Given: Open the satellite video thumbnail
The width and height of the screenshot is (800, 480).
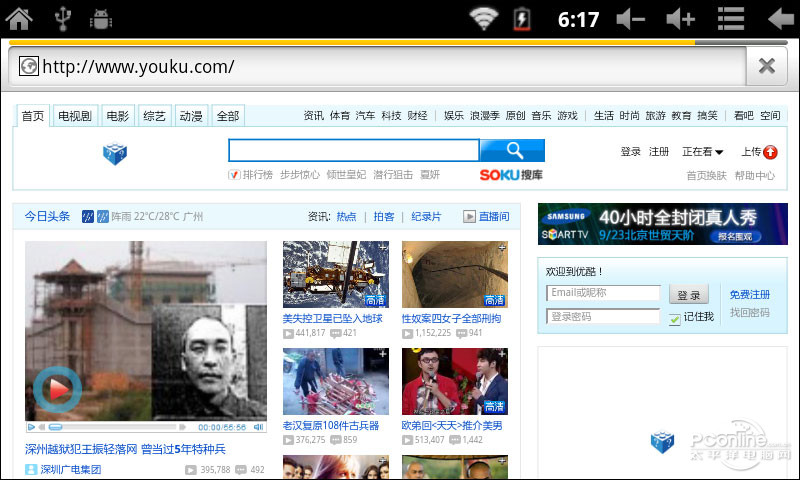Looking at the screenshot, I should point(336,274).
